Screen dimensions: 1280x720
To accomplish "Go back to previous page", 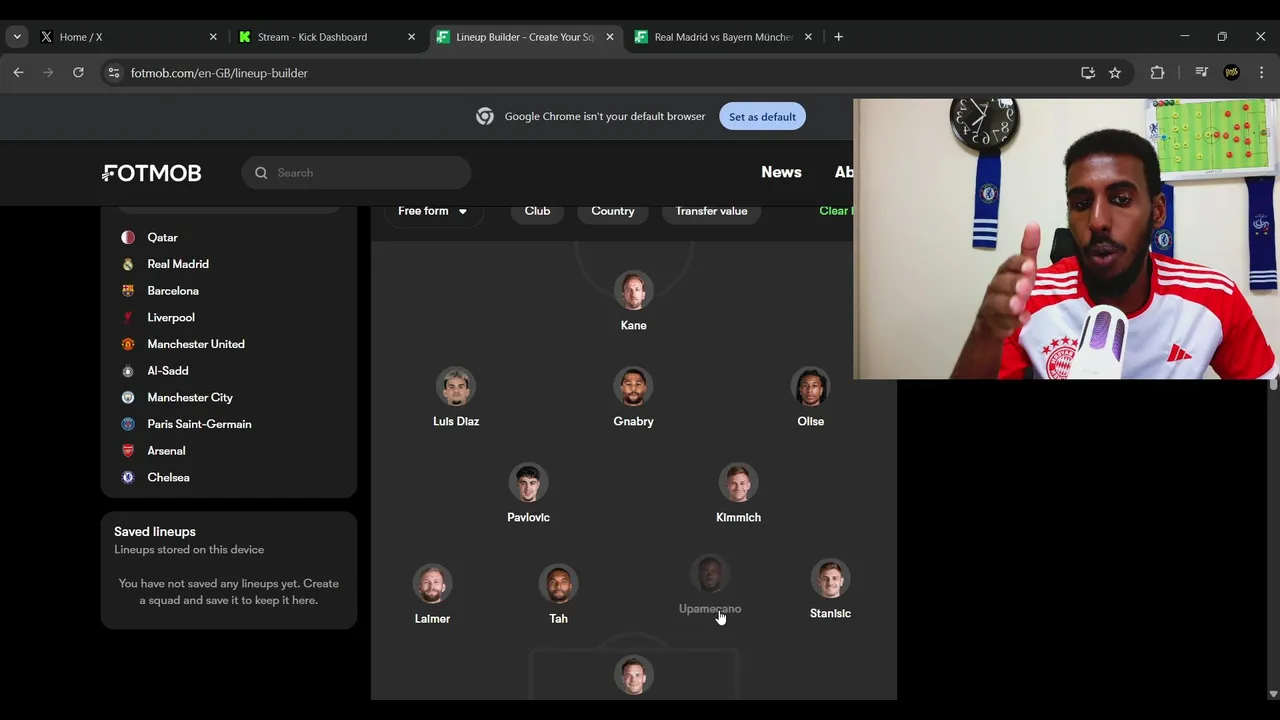I will pyautogui.click(x=18, y=73).
